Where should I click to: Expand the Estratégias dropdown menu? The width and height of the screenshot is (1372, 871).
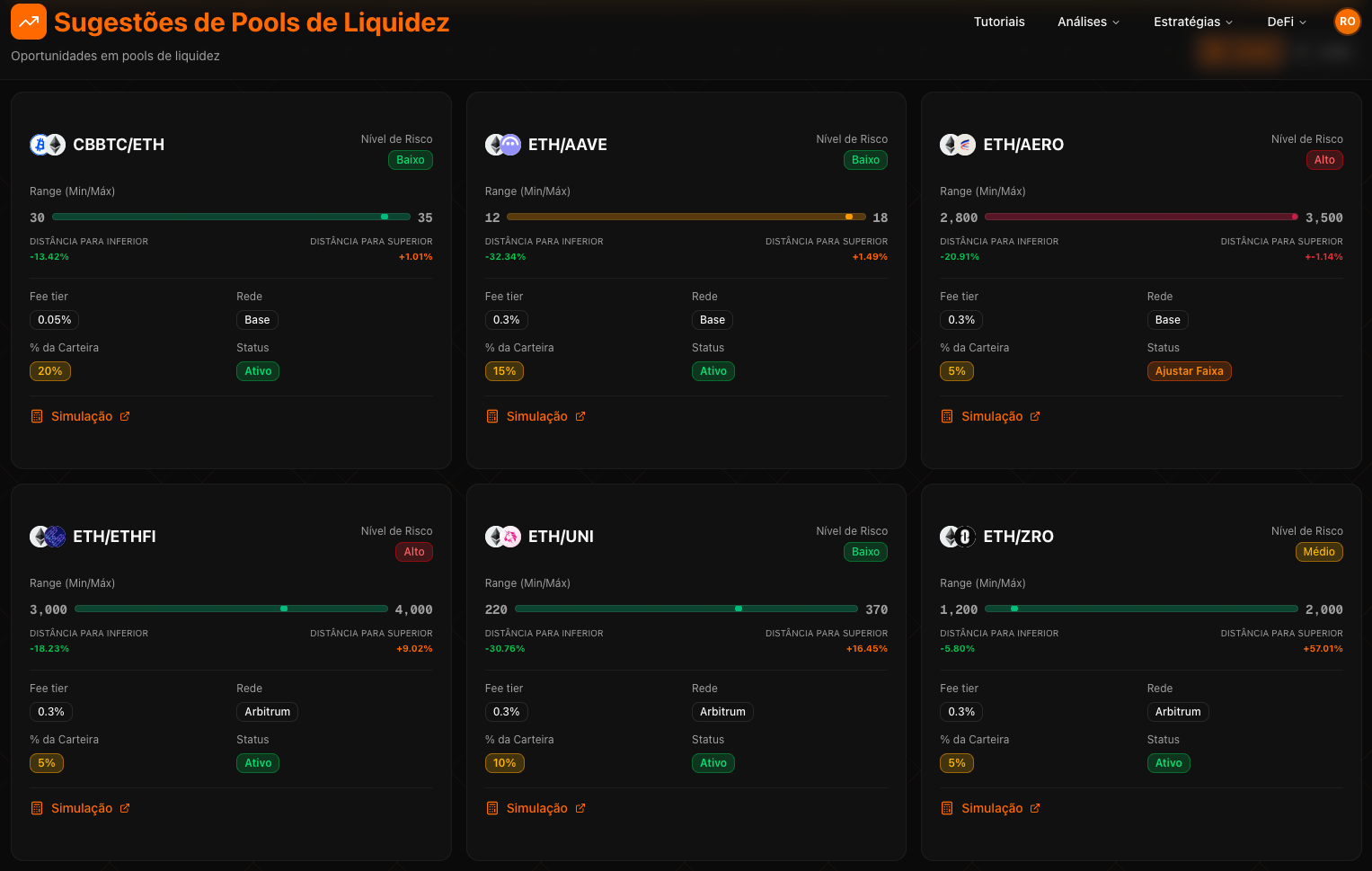(1193, 22)
